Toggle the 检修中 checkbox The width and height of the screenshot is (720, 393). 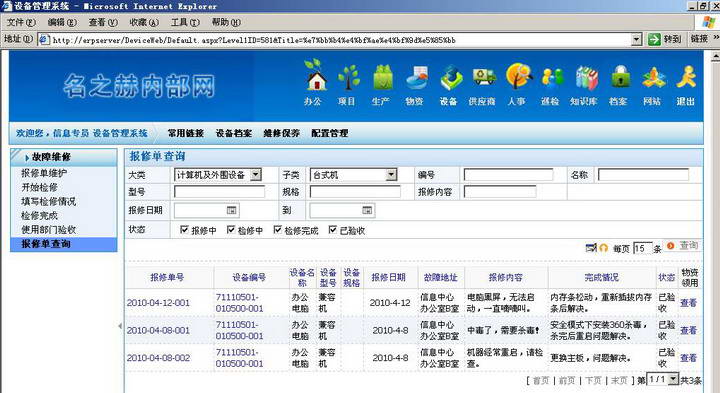pos(231,230)
